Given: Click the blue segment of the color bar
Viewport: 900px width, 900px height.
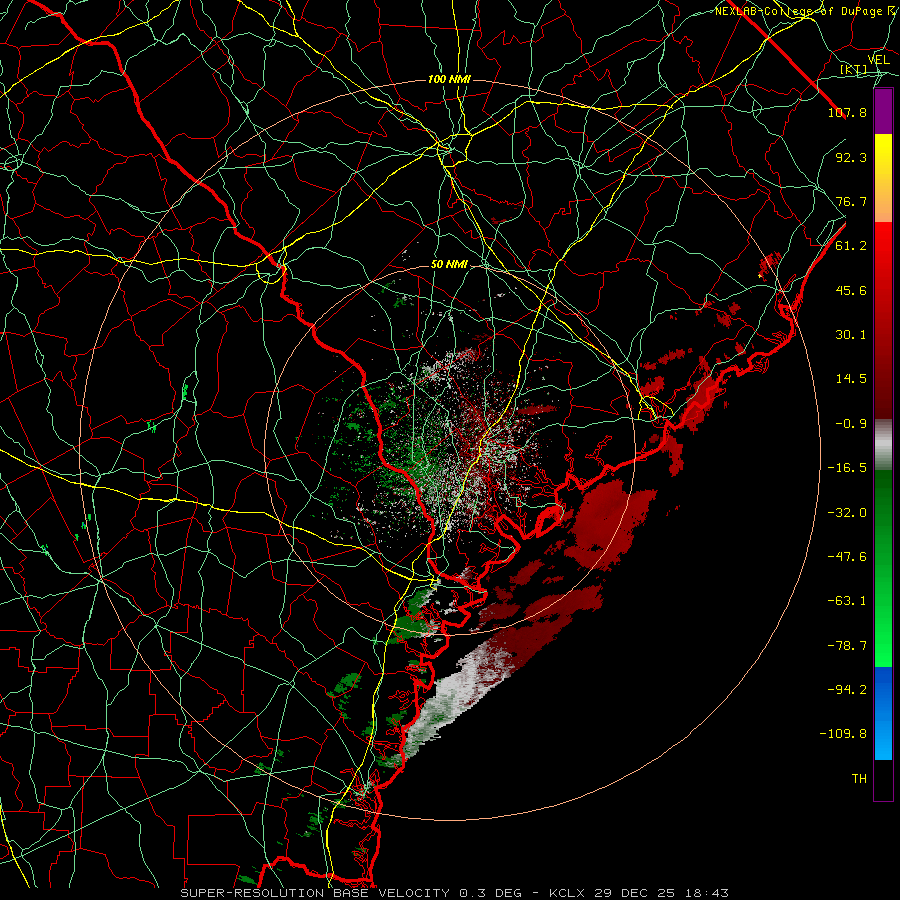Looking at the screenshot, I should [883, 713].
